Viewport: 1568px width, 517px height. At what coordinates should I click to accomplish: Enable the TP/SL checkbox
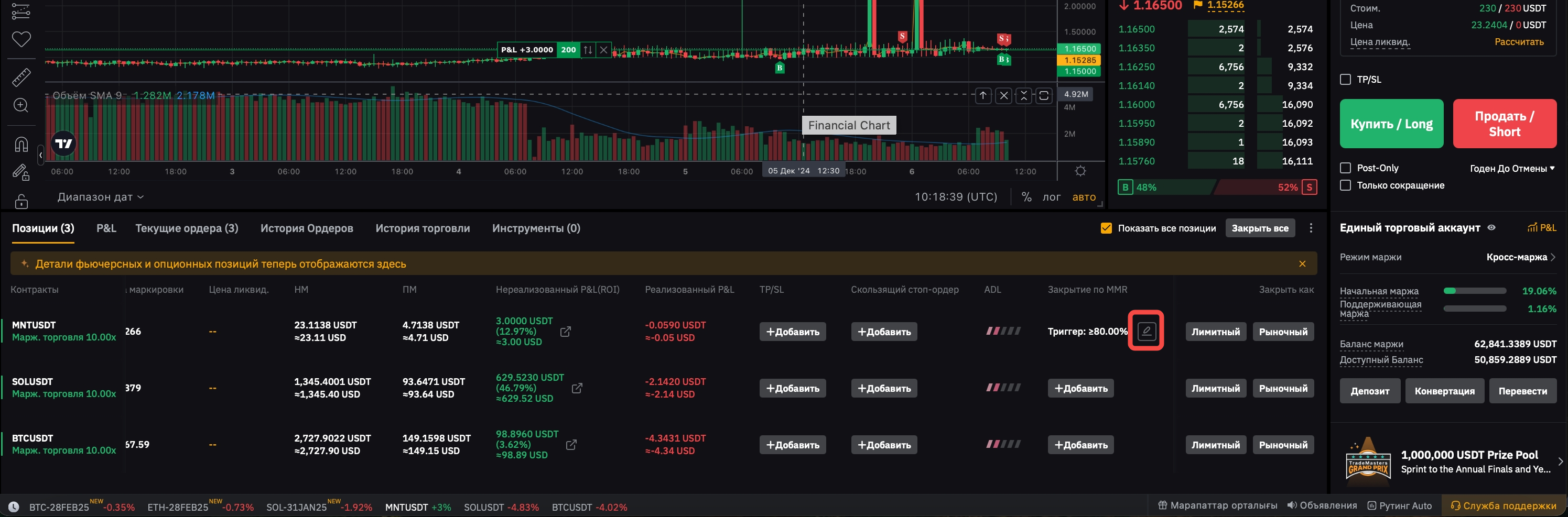(1346, 80)
